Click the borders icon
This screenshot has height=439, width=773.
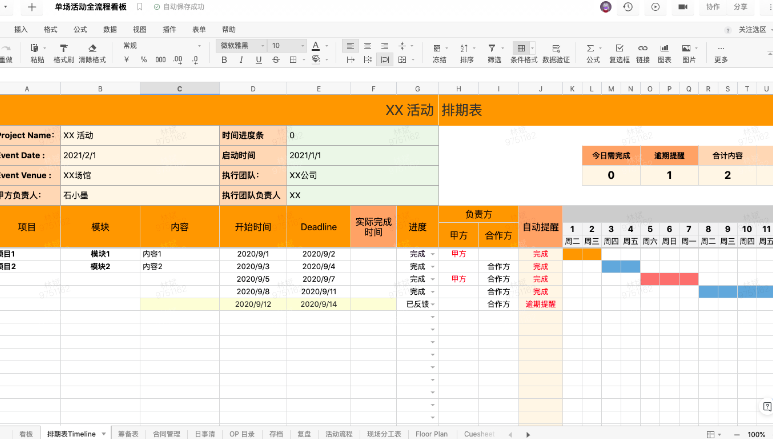click(293, 60)
